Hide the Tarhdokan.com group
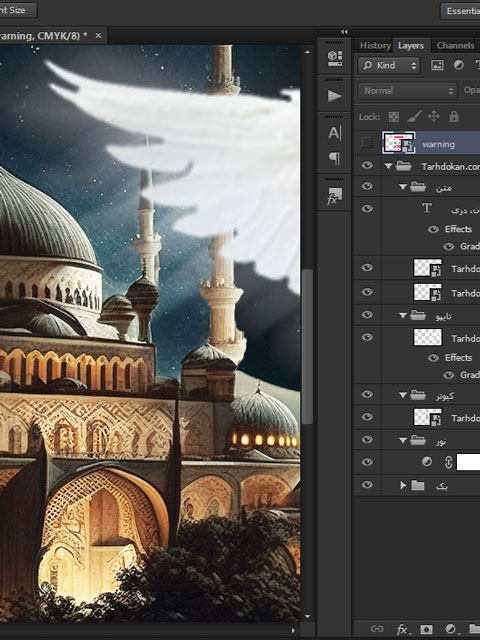 click(367, 165)
